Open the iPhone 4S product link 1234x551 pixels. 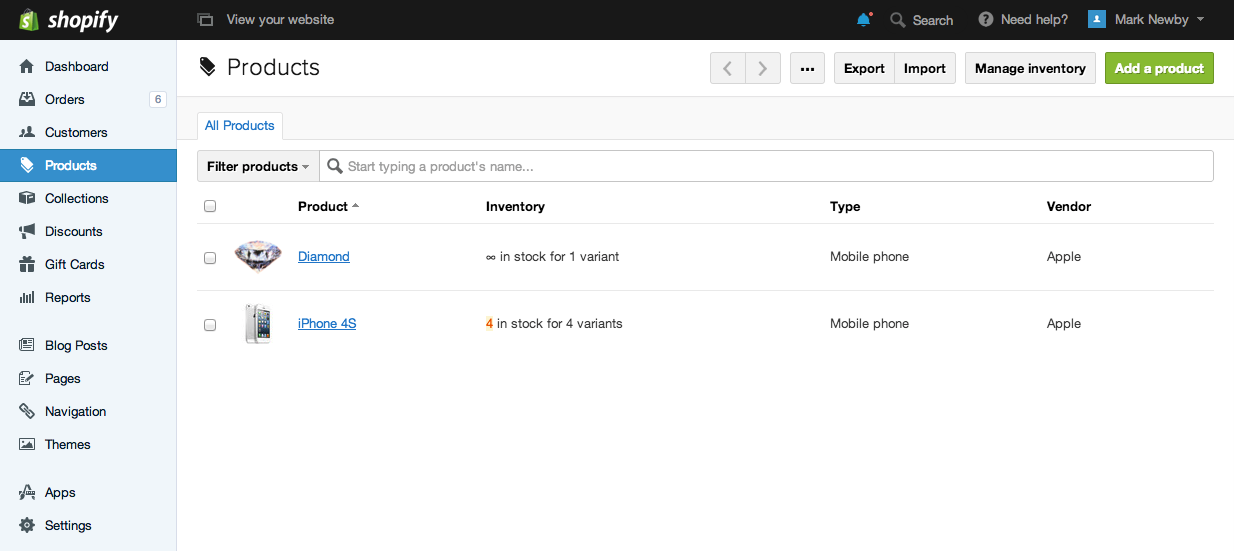point(327,323)
